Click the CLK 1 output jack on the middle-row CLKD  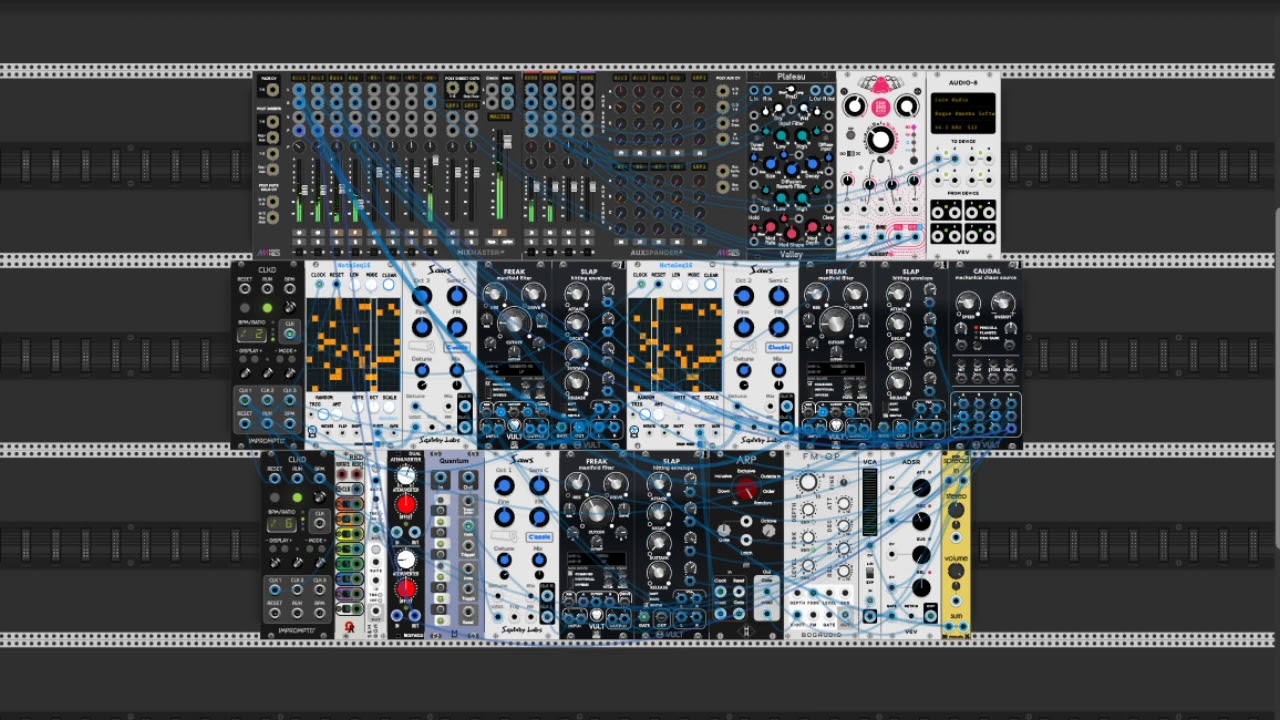[245, 402]
